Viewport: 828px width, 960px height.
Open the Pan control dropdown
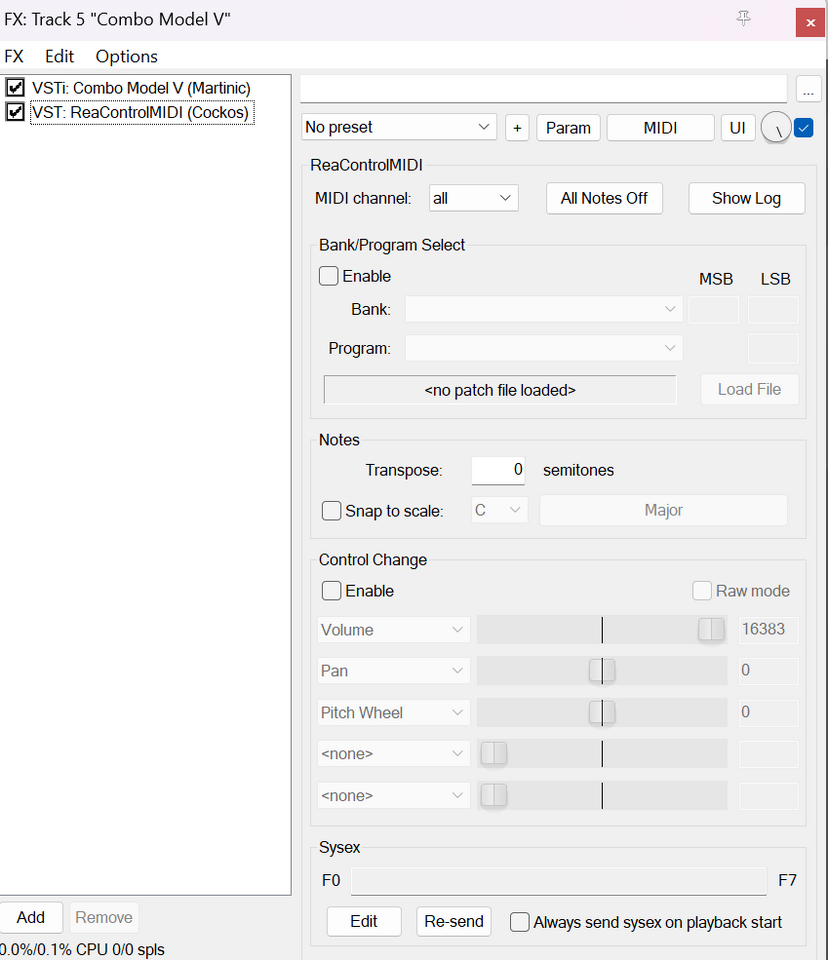[x=394, y=671]
